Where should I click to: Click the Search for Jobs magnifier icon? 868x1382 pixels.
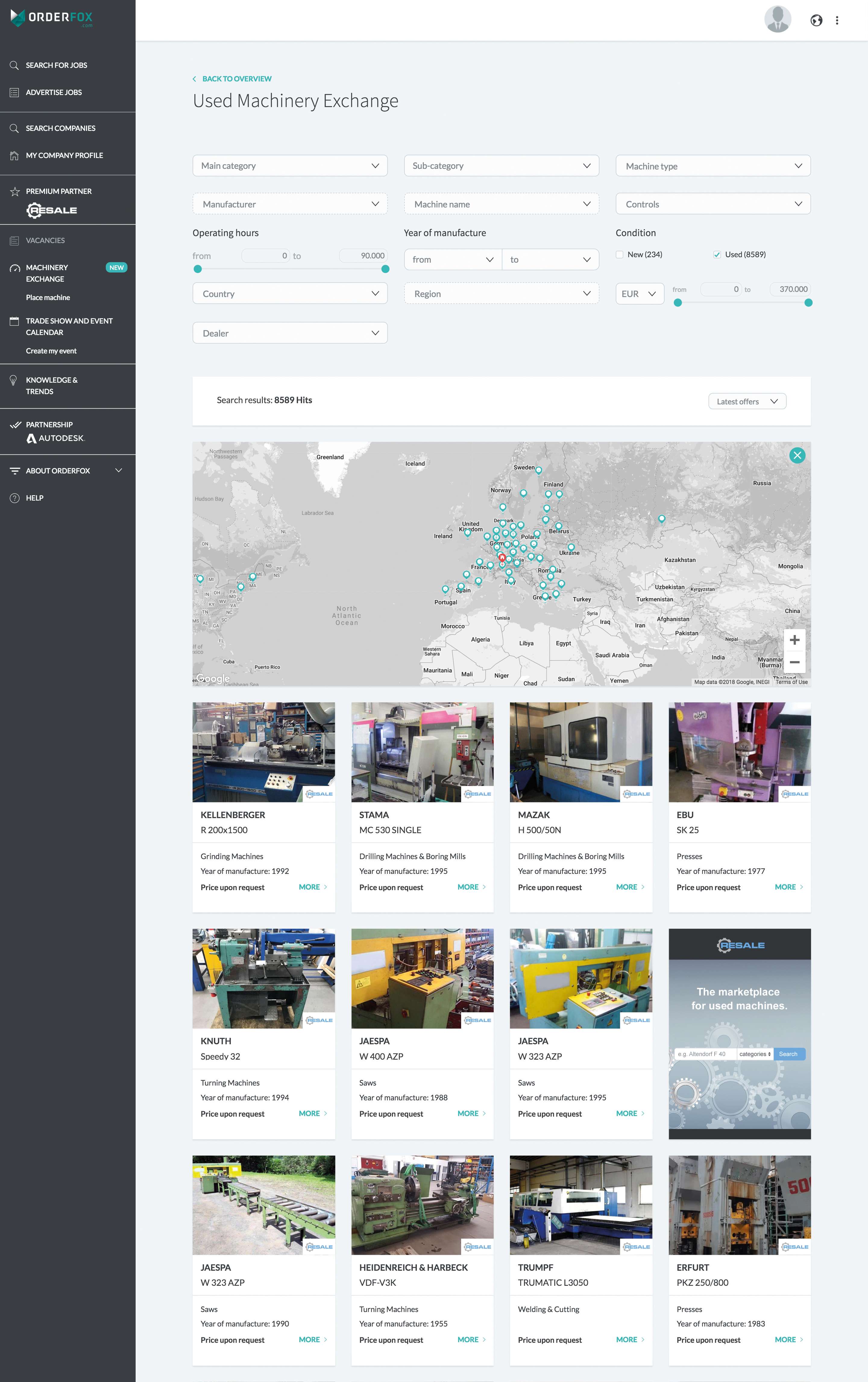(14, 65)
